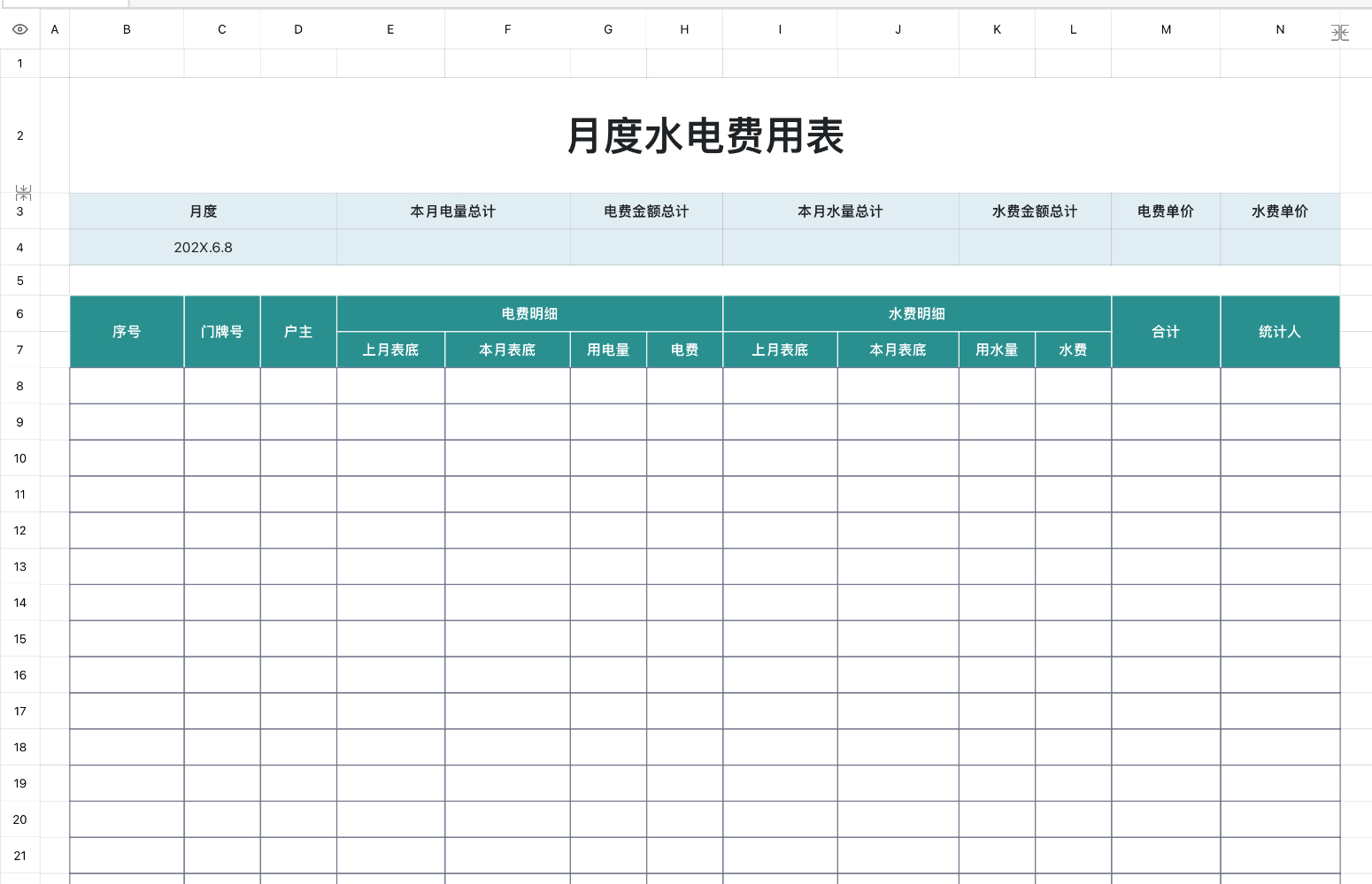Select the 水费 sub-header cell
The height and width of the screenshot is (884, 1372).
[1073, 350]
